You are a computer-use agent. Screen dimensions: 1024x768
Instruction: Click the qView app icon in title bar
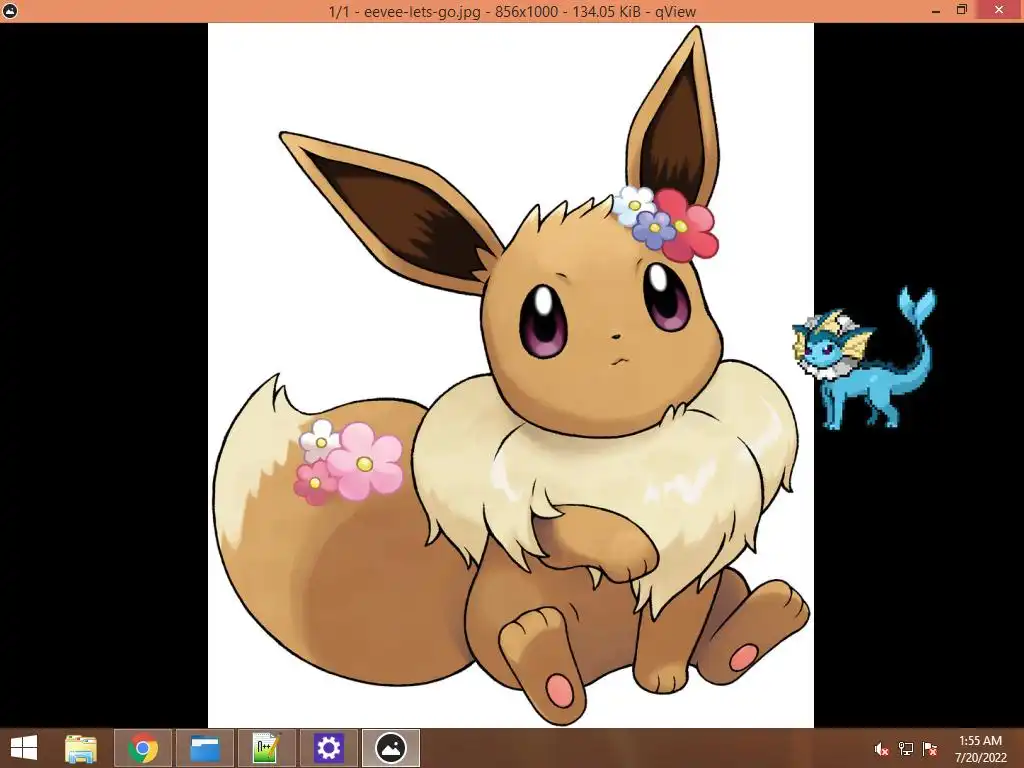click(10, 10)
